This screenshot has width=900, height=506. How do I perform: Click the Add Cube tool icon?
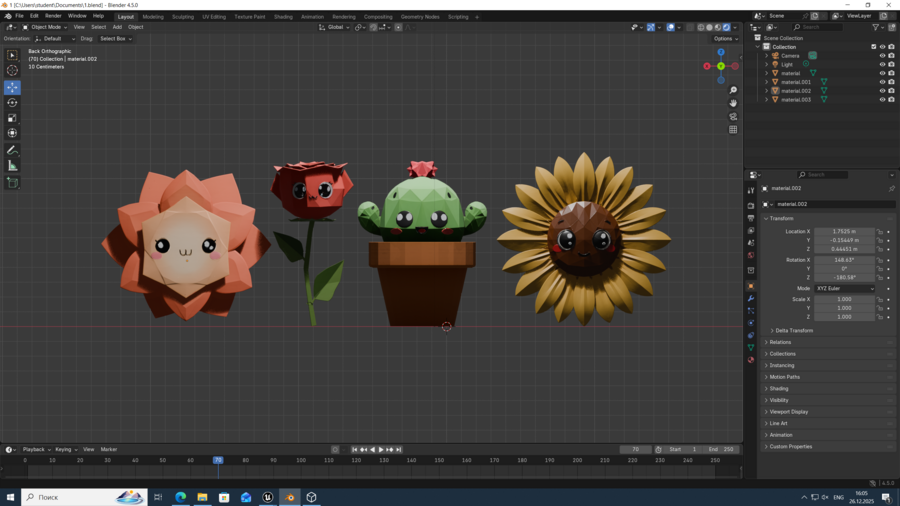12,183
